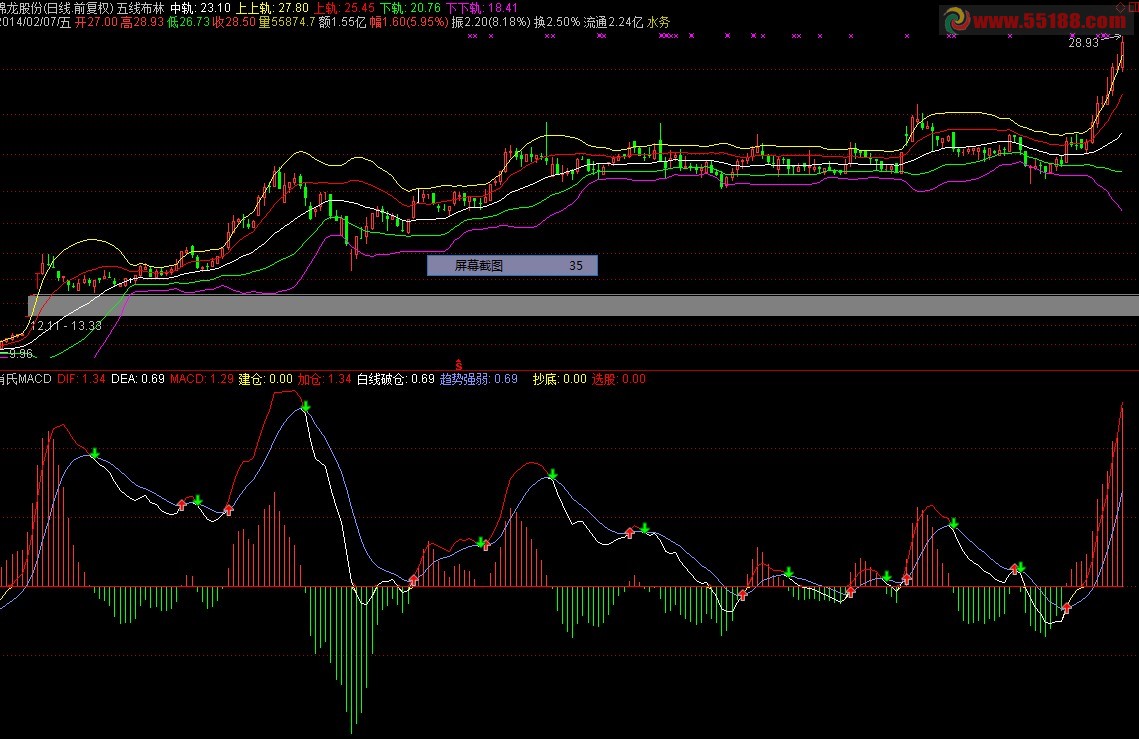
Task: Select the 肖氏MACD indicator name
Action: click(x=25, y=379)
